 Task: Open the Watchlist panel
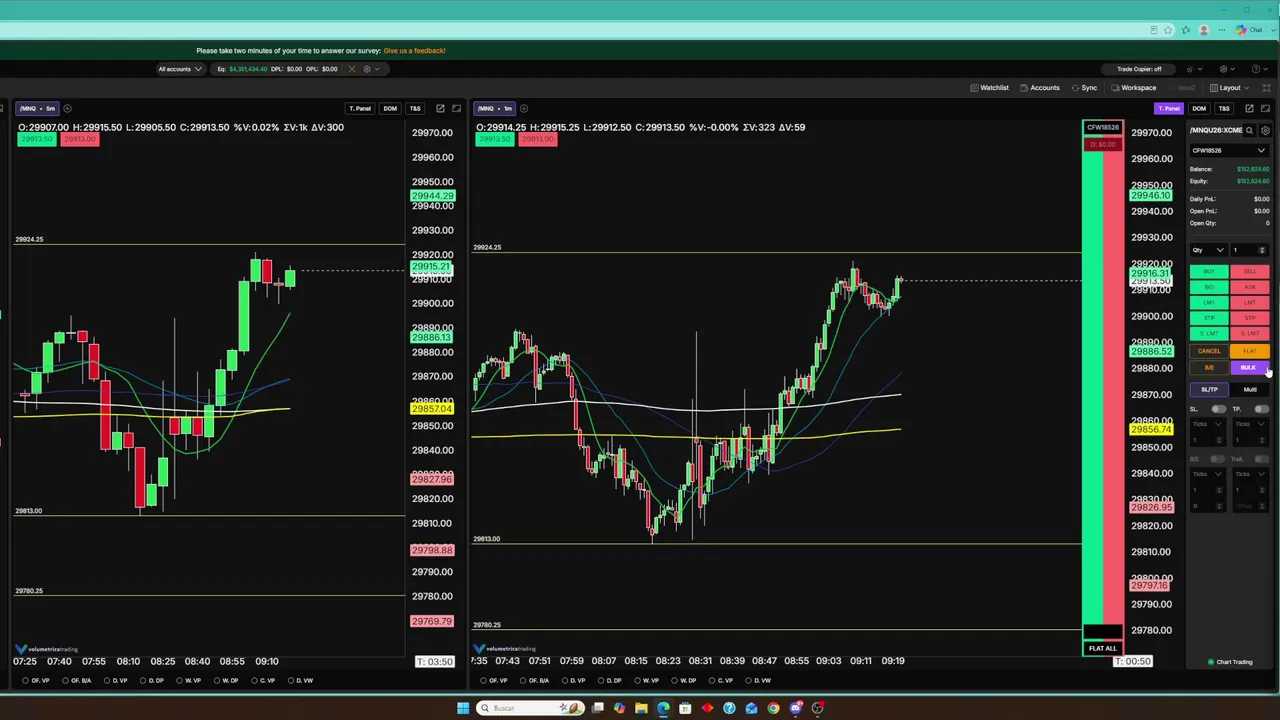990,88
